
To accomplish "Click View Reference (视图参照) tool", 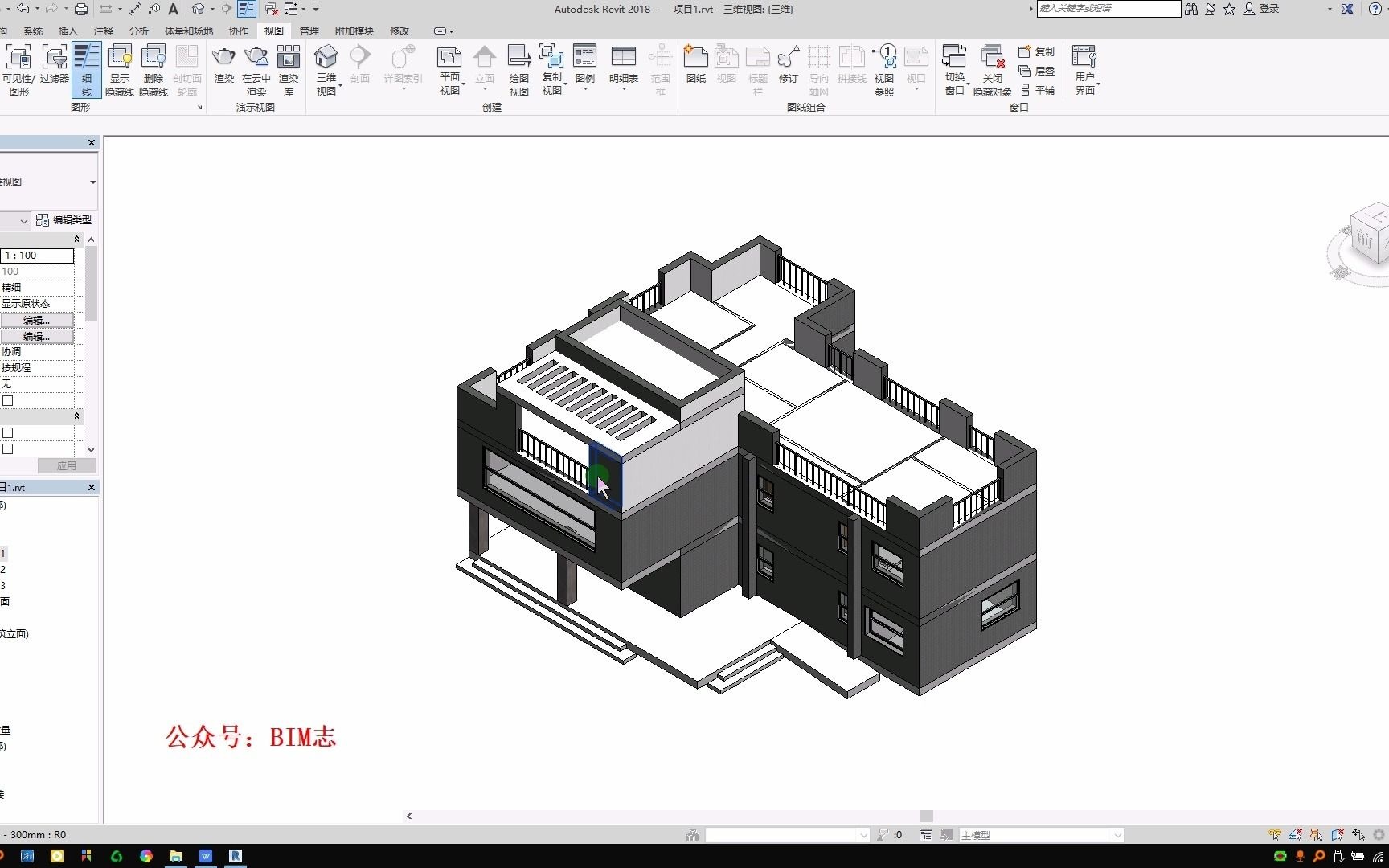I will tap(884, 70).
